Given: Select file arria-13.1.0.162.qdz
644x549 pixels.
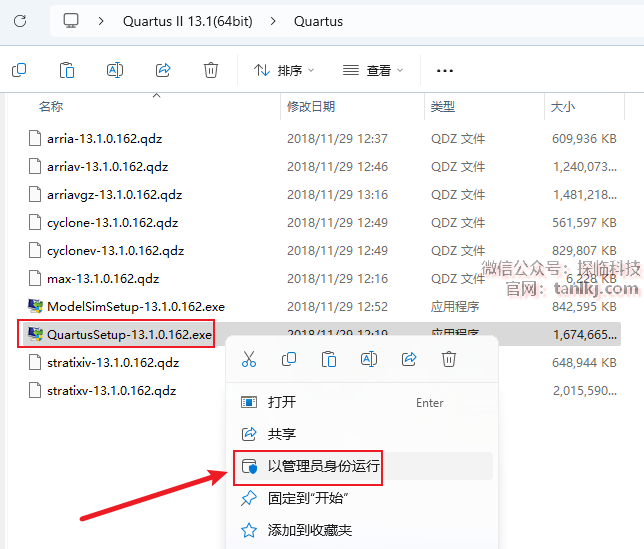Looking at the screenshot, I should click(x=104, y=139).
